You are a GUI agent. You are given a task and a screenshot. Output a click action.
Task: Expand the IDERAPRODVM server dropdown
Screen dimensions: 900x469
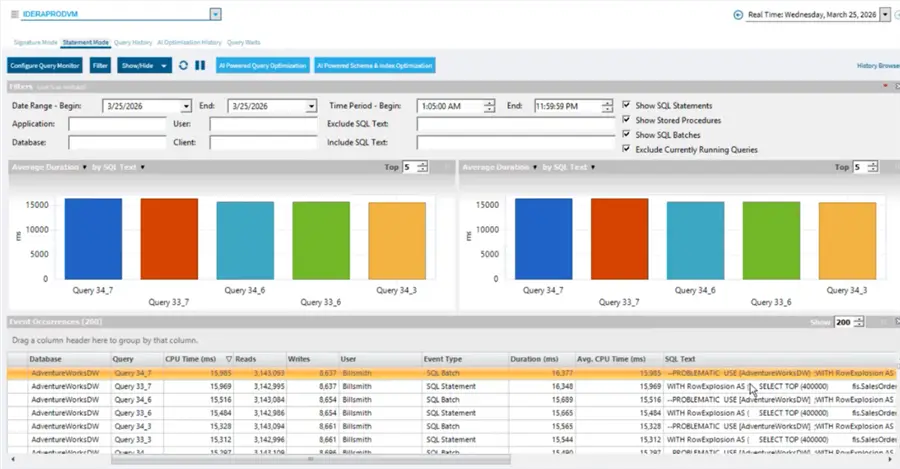(x=215, y=14)
